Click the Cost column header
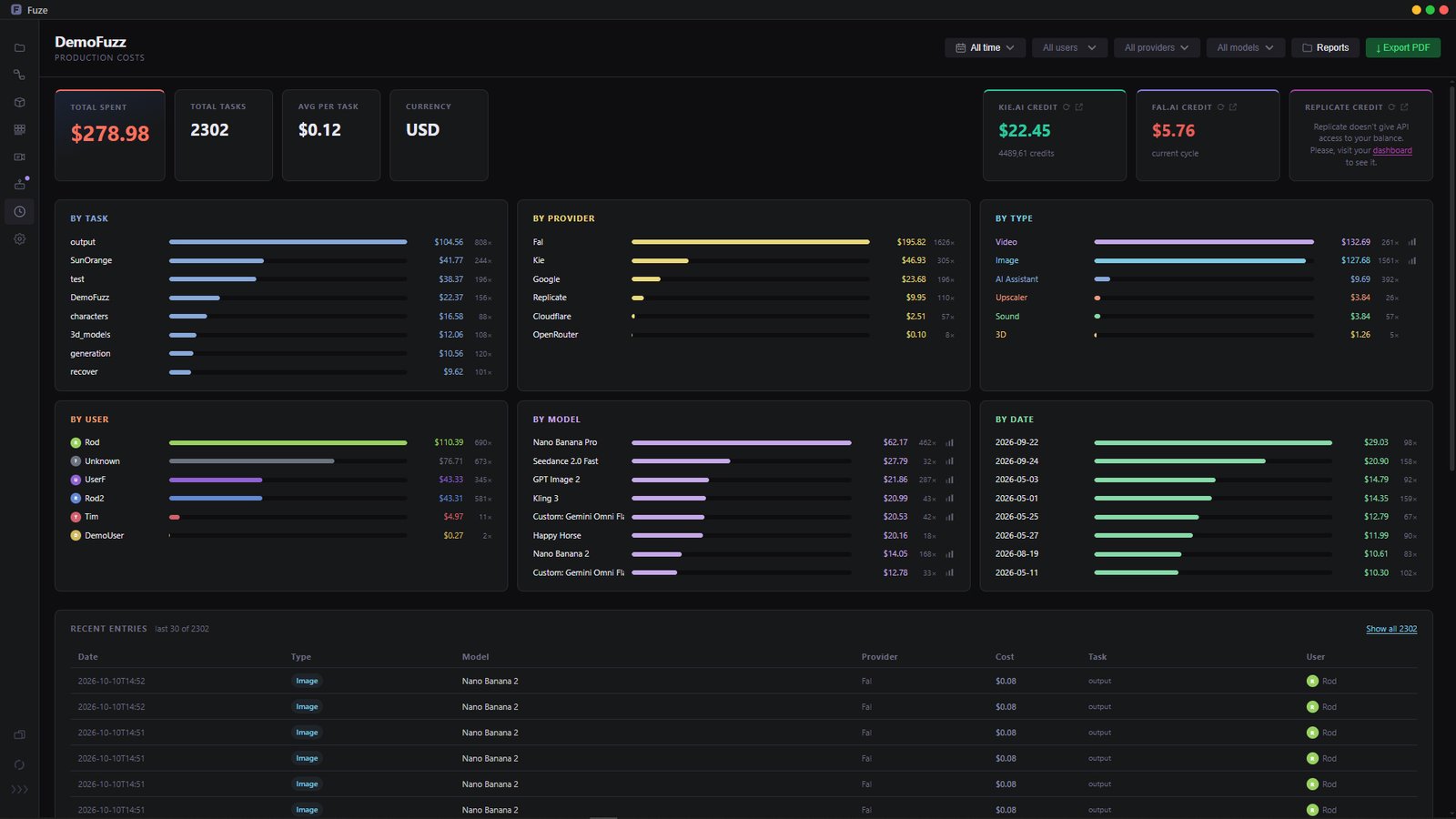Screen dimensions: 1456x819 coord(1005,657)
